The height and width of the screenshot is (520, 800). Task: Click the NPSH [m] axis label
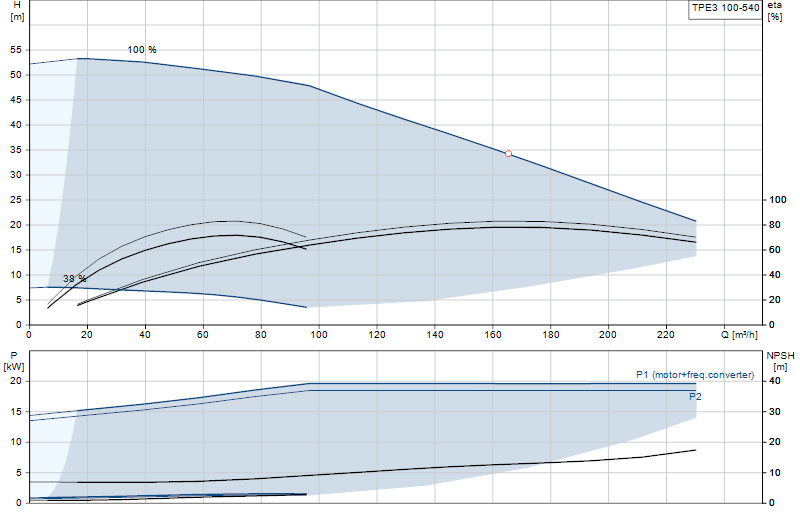pos(780,361)
